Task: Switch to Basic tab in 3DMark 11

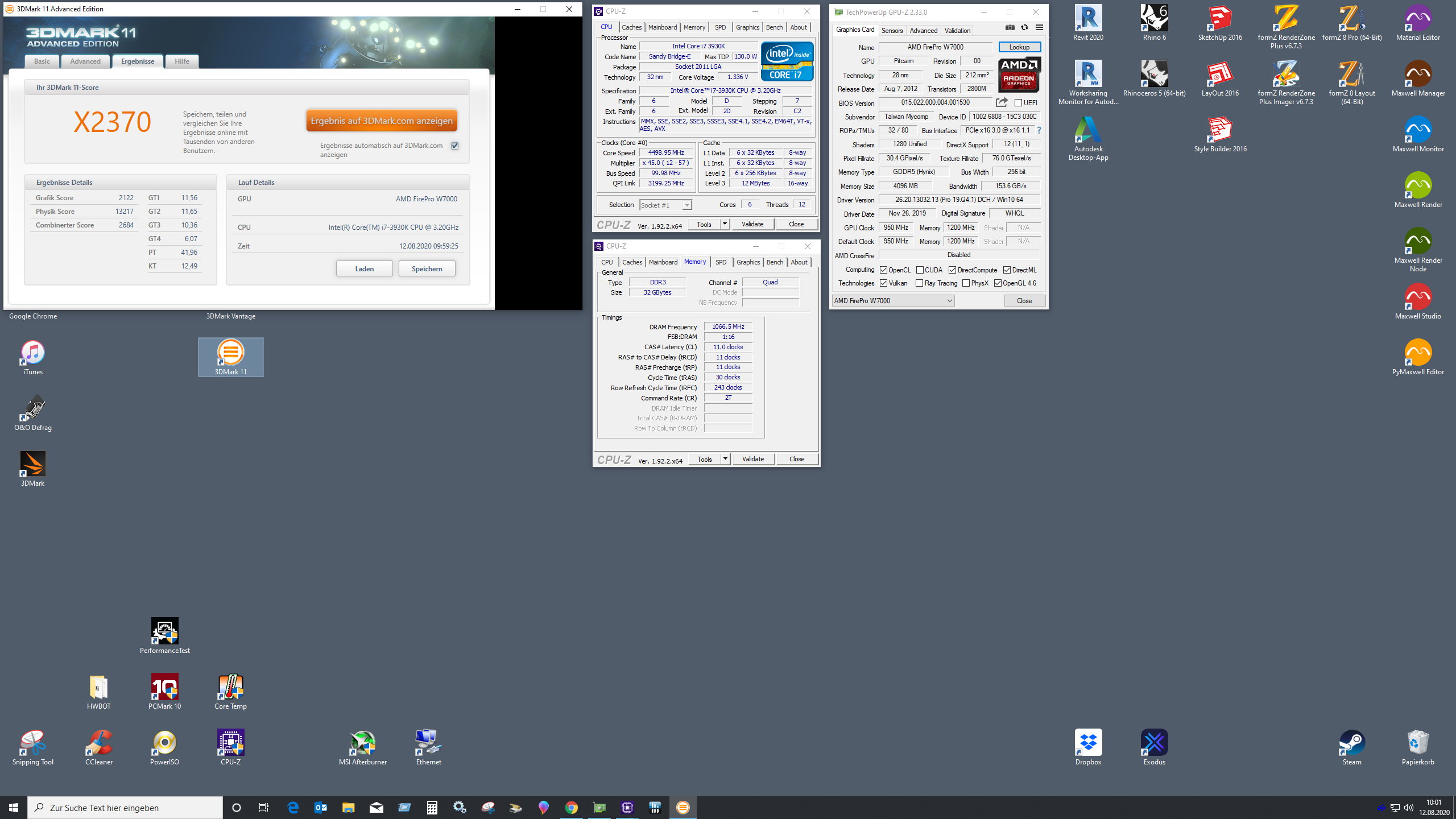Action: (x=42, y=61)
